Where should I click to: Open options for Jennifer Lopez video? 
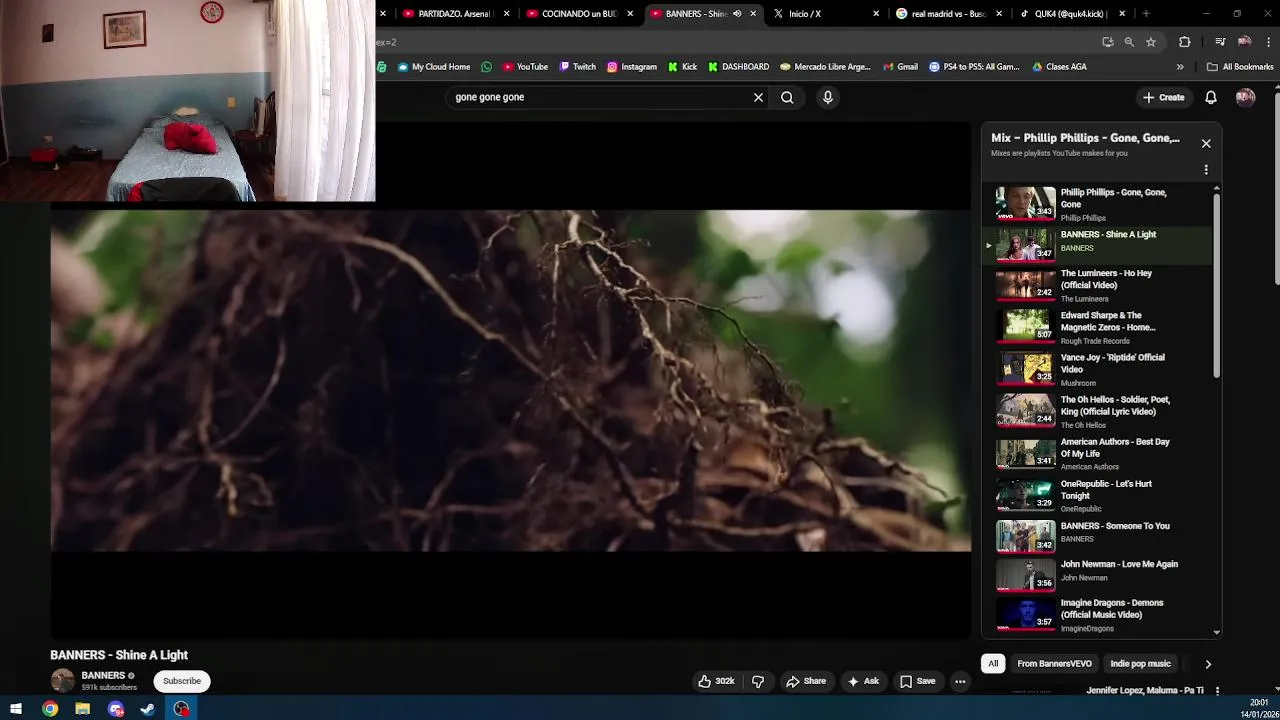coord(1216,691)
